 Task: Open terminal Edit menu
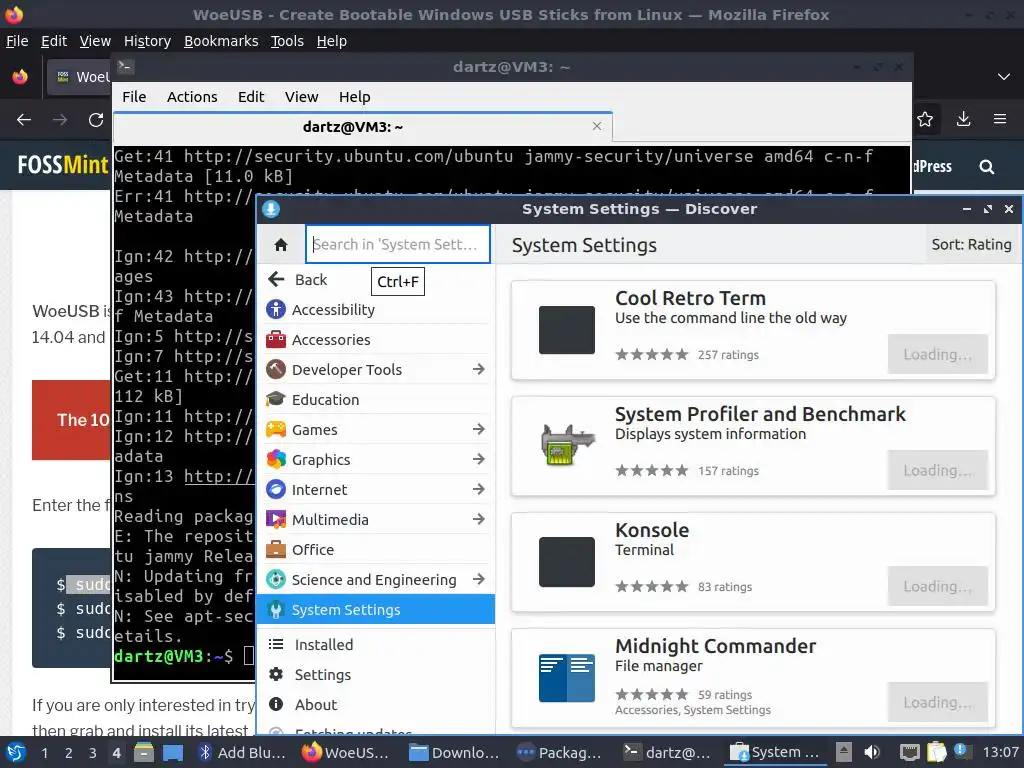pos(251,97)
